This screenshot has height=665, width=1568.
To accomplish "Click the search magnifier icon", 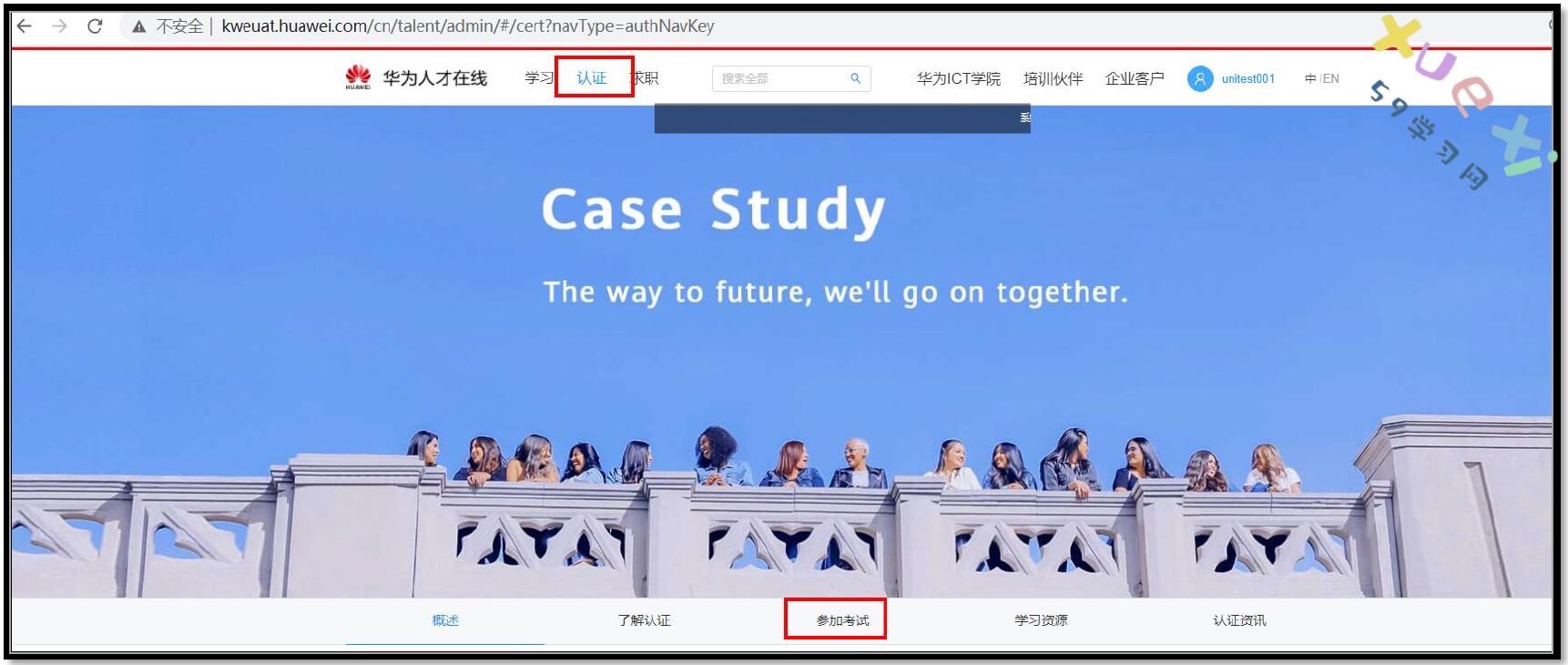I will tap(855, 78).
